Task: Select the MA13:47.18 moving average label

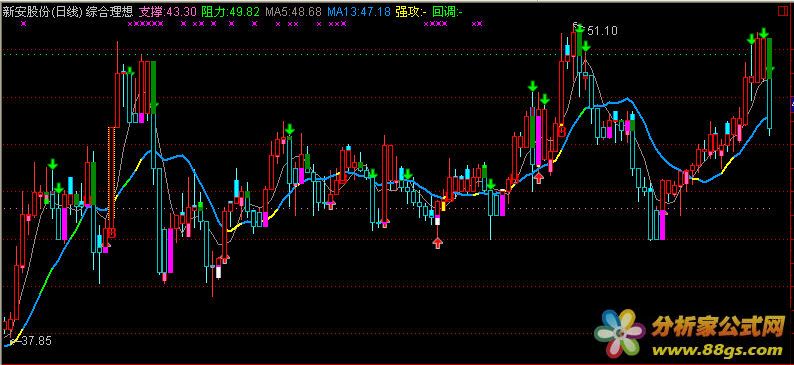Action: [x=359, y=12]
